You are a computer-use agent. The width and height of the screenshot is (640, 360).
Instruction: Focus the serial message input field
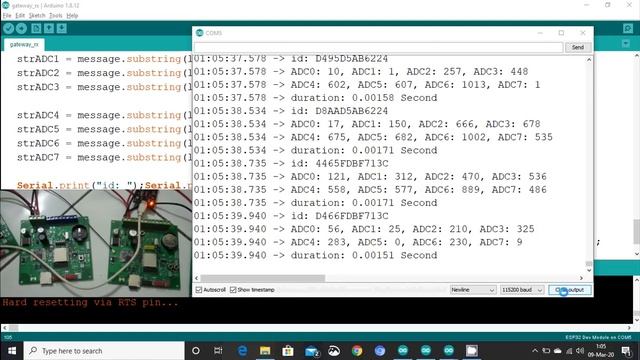point(378,47)
